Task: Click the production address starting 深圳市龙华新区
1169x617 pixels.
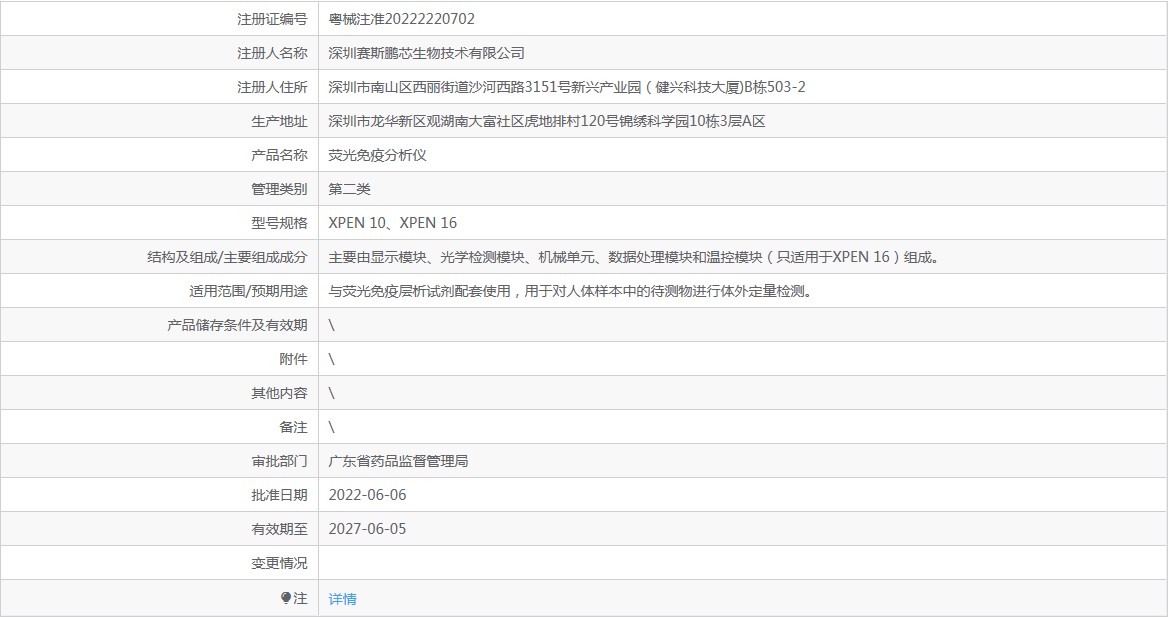Action: pos(546,121)
